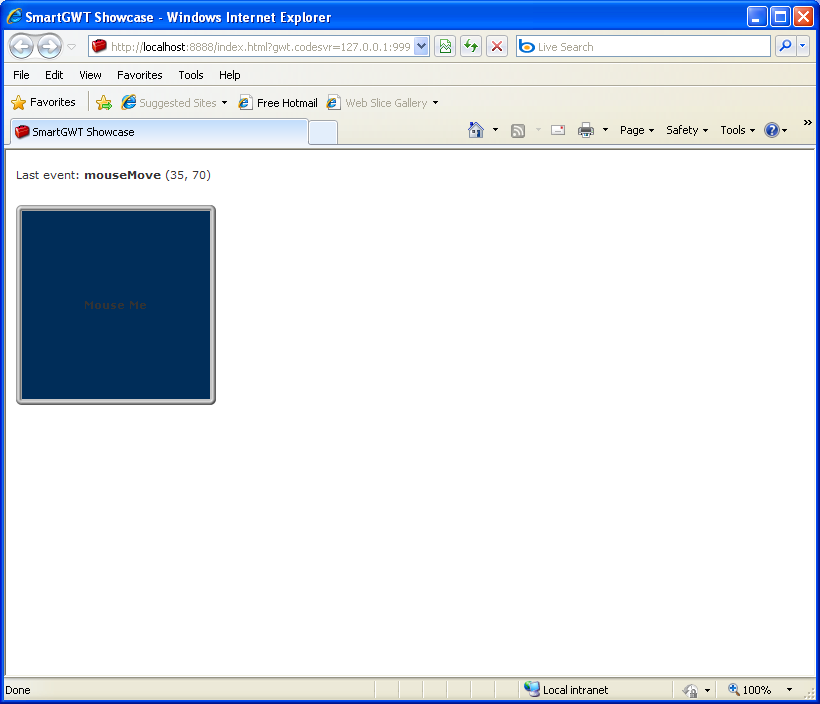Viewport: 820px width, 704px height.
Task: Refresh the page with green arrows icon
Action: [x=471, y=47]
